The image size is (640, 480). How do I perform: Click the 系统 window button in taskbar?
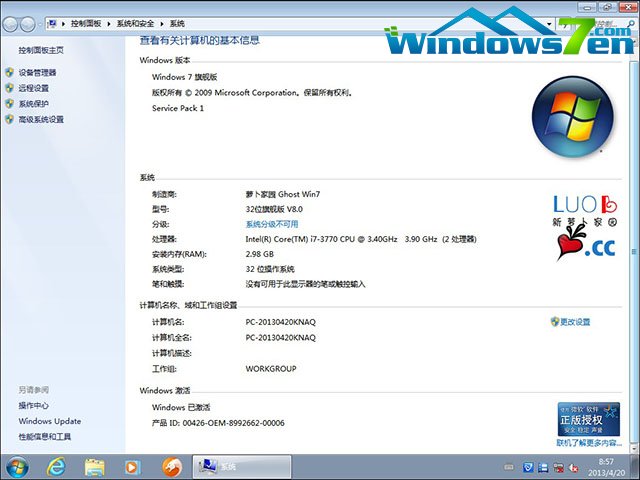pos(242,467)
